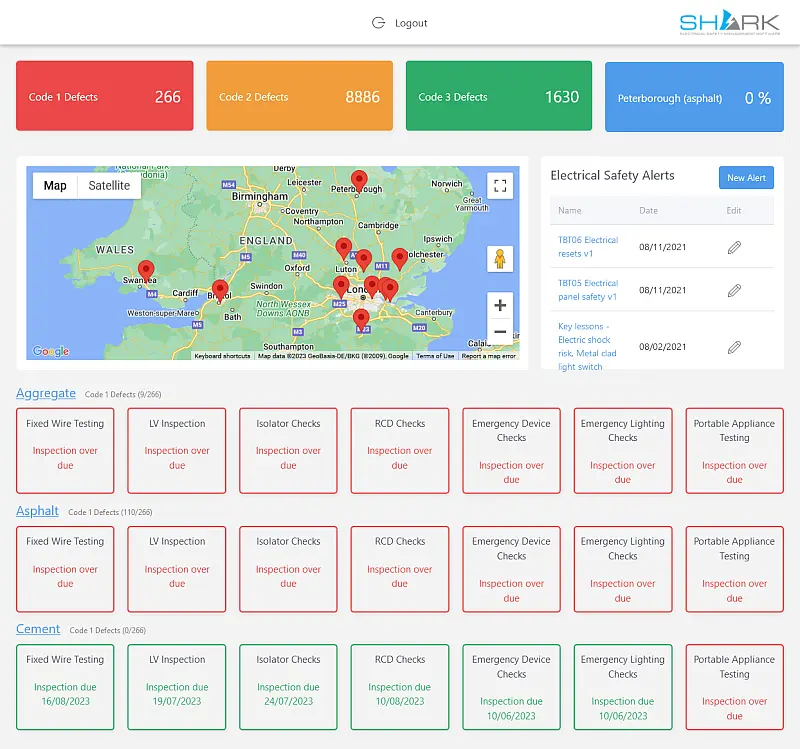Screen dimensions: 800x749
Task: Zoom out with the map minus icon
Action: click(x=498, y=330)
